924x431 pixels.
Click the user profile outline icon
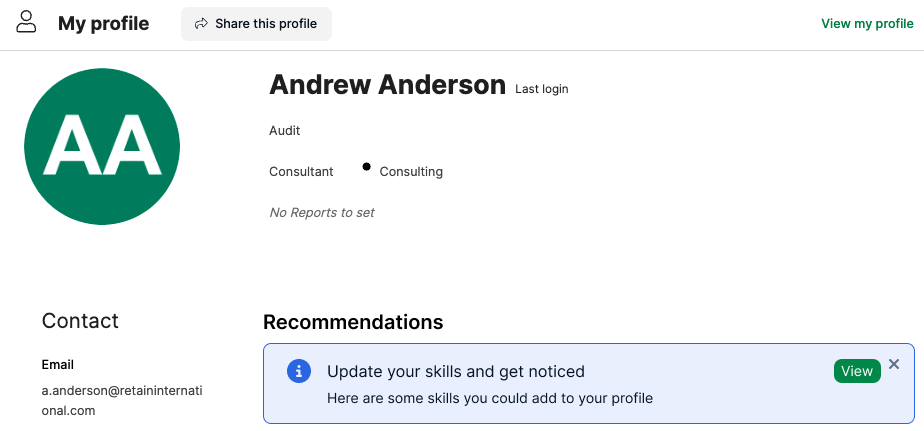click(26, 22)
